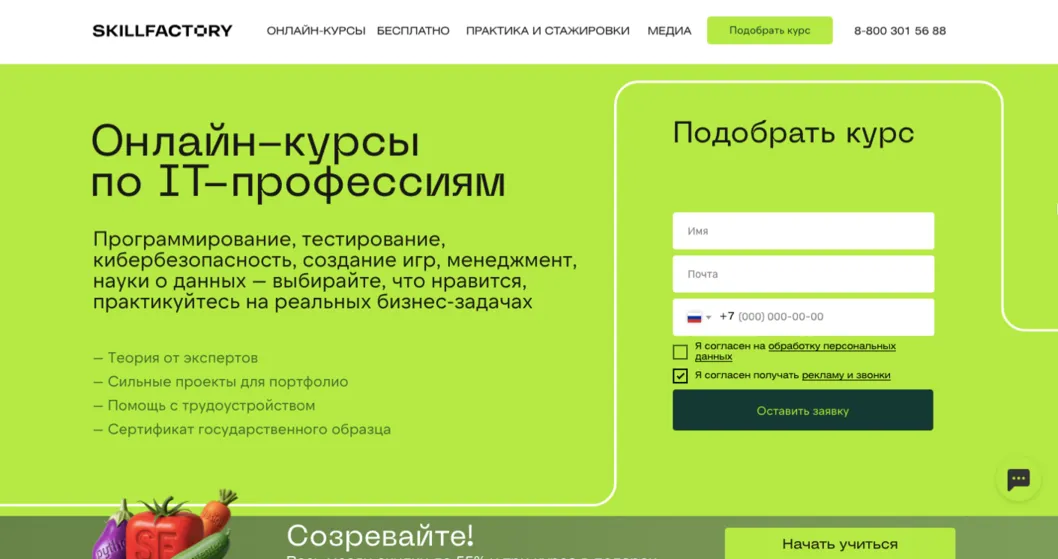
Task: Click the Skillfactory logo
Action: point(162,31)
